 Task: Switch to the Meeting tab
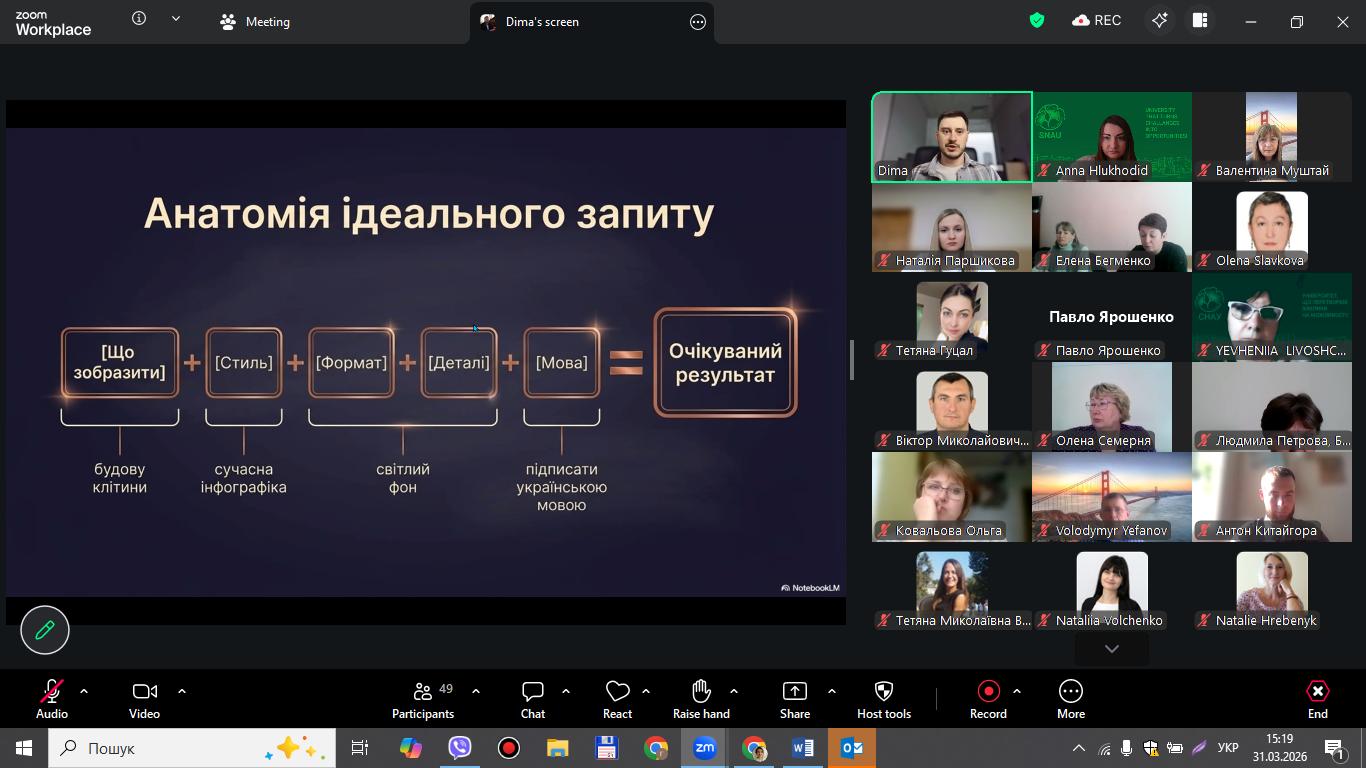click(x=254, y=21)
